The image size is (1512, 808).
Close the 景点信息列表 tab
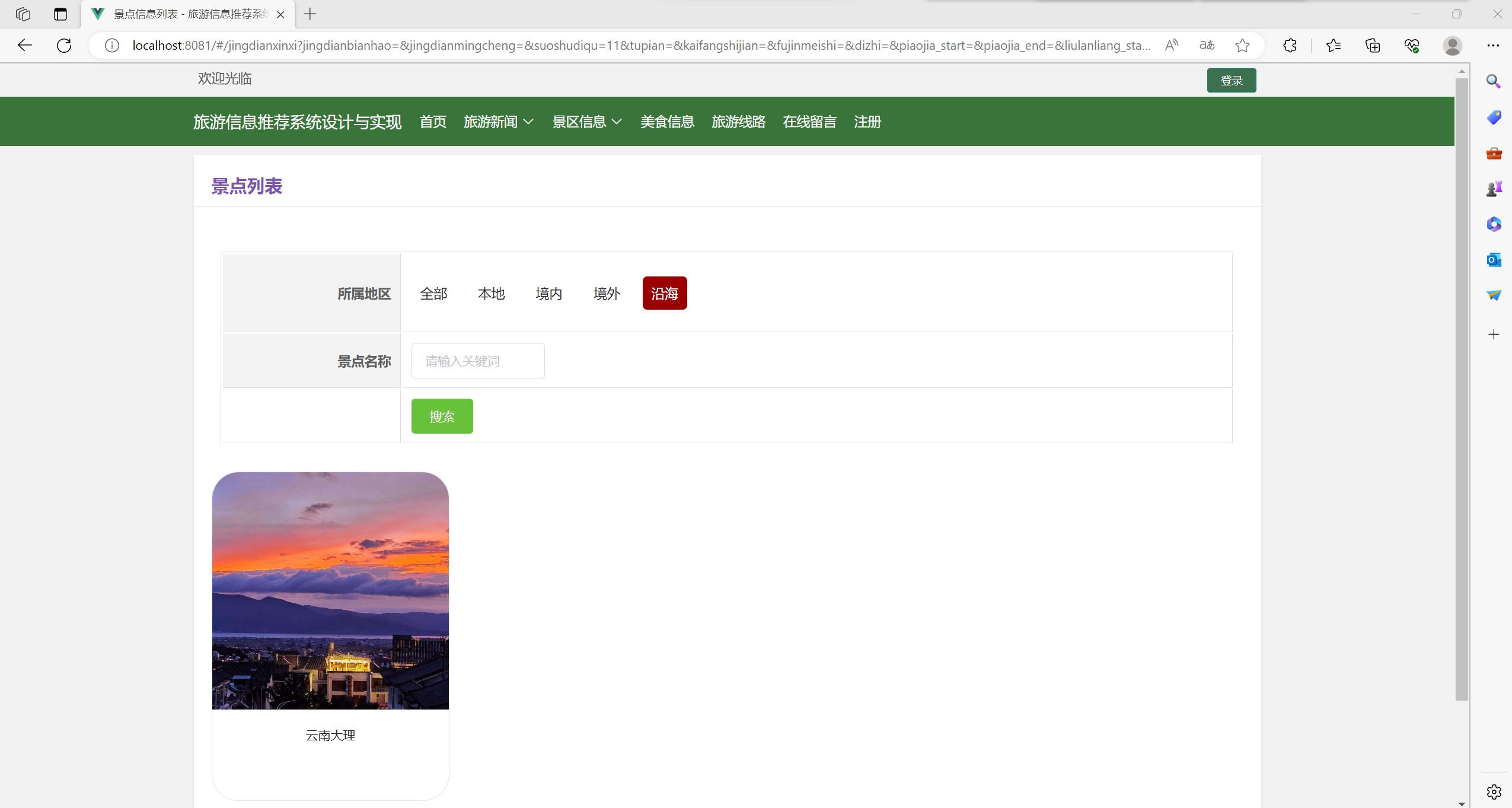(281, 14)
